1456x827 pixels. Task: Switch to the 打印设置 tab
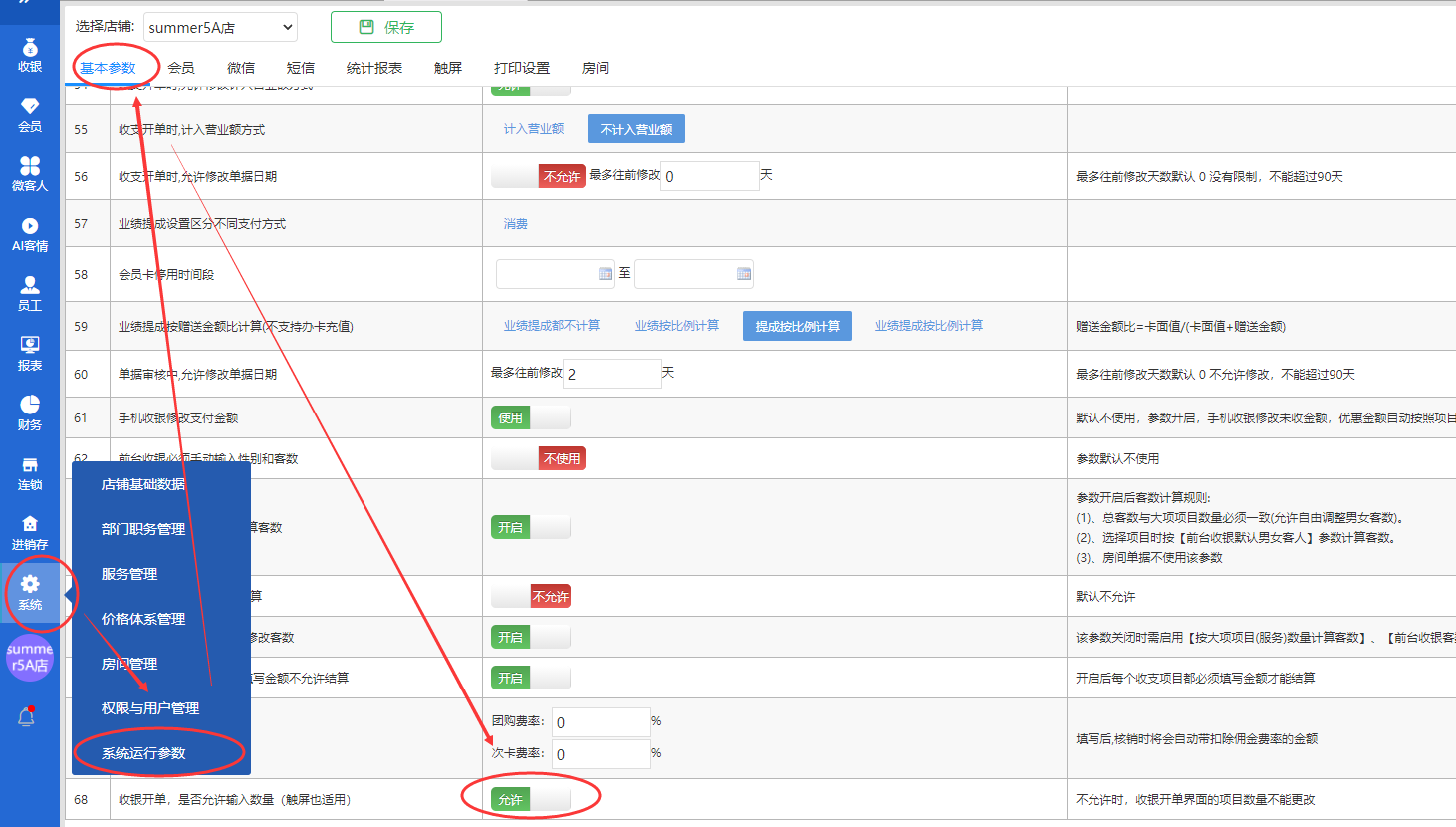pyautogui.click(x=522, y=68)
